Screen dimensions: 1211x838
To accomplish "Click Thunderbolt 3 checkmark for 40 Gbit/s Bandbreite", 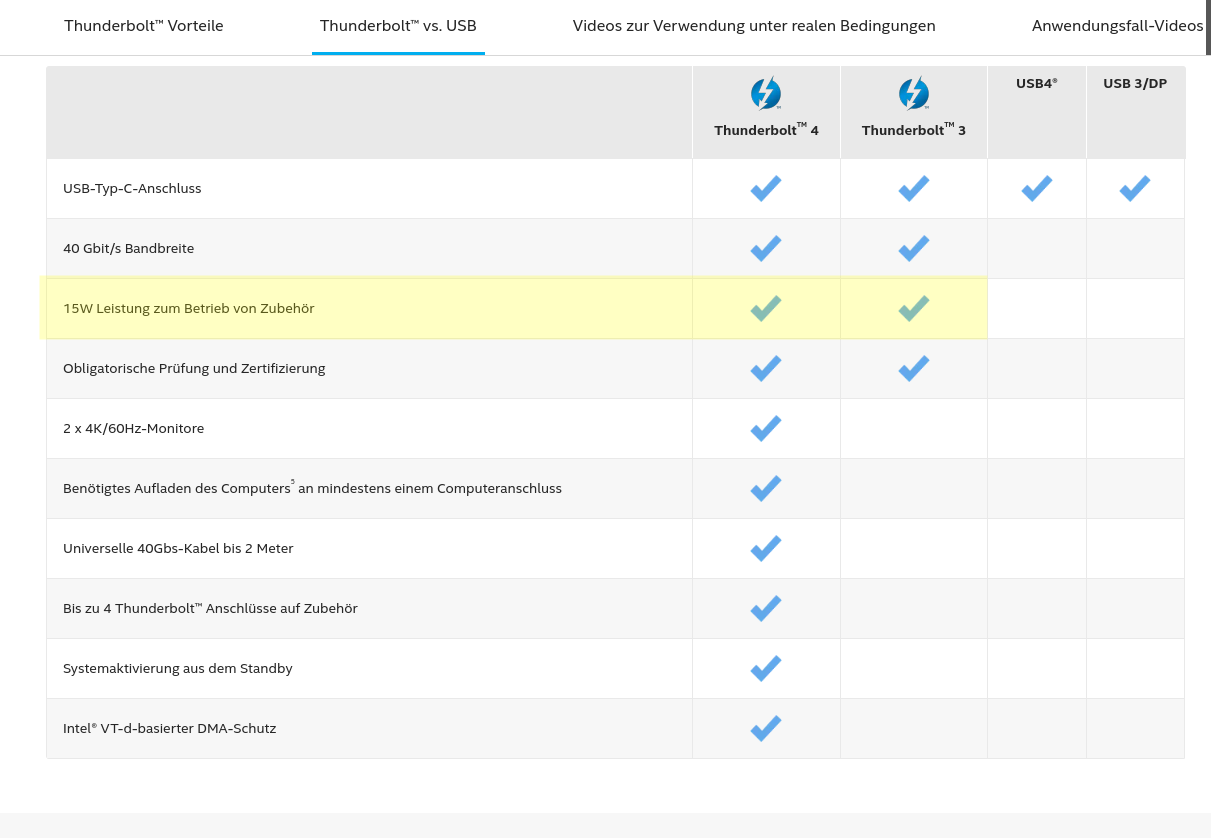I will click(x=914, y=248).
